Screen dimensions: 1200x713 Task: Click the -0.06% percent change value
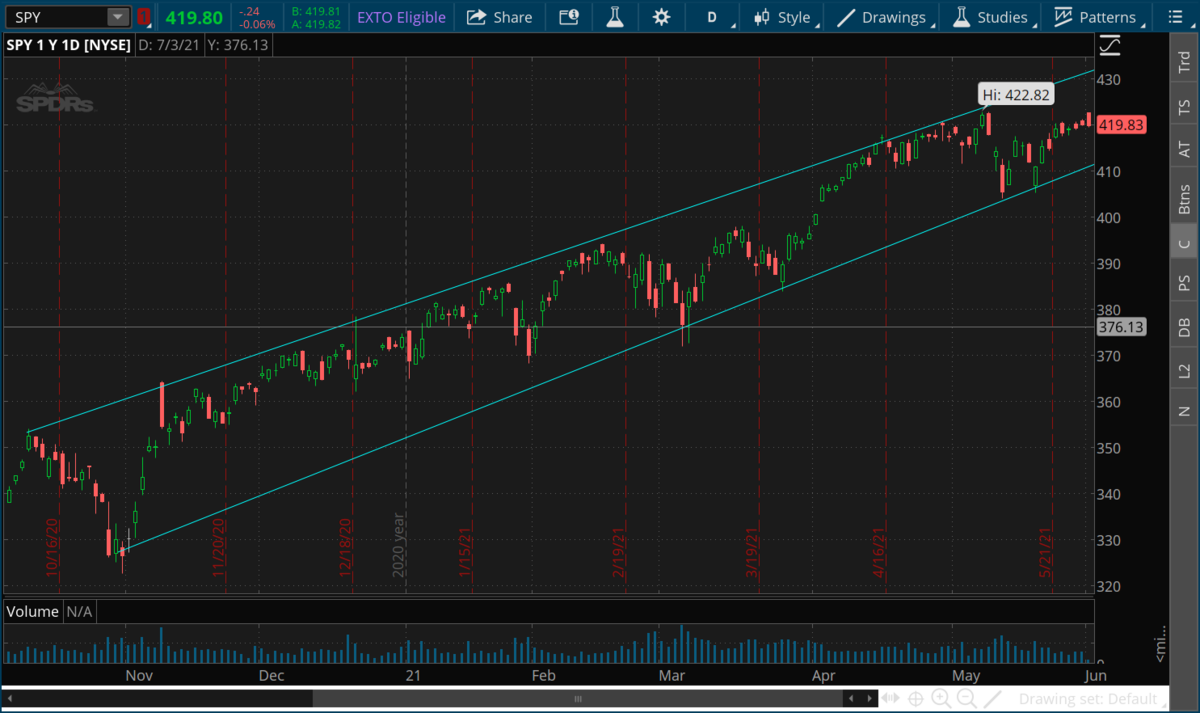[257, 24]
